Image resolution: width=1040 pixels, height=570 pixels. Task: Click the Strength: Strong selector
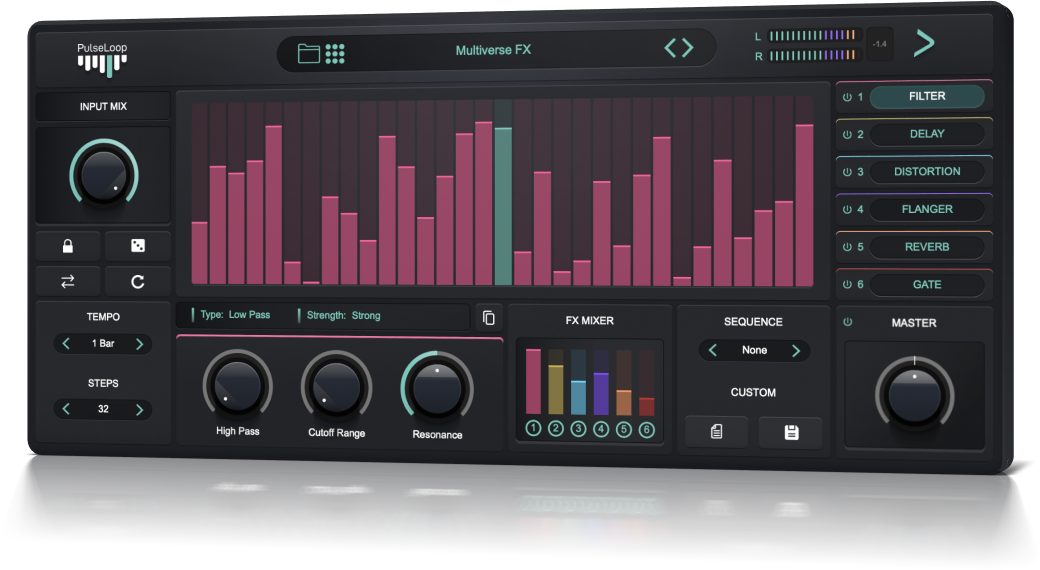point(341,315)
